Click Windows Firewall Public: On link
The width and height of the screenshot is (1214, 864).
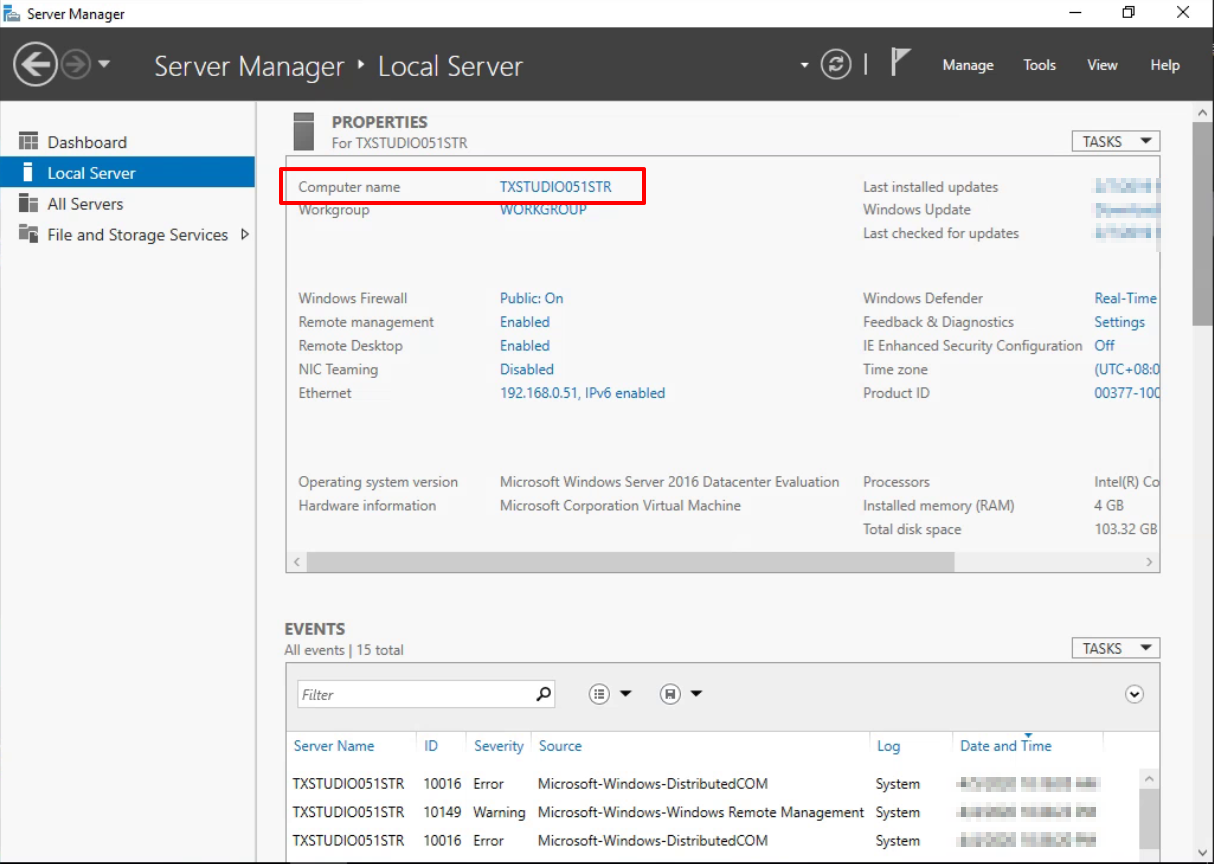coord(531,298)
